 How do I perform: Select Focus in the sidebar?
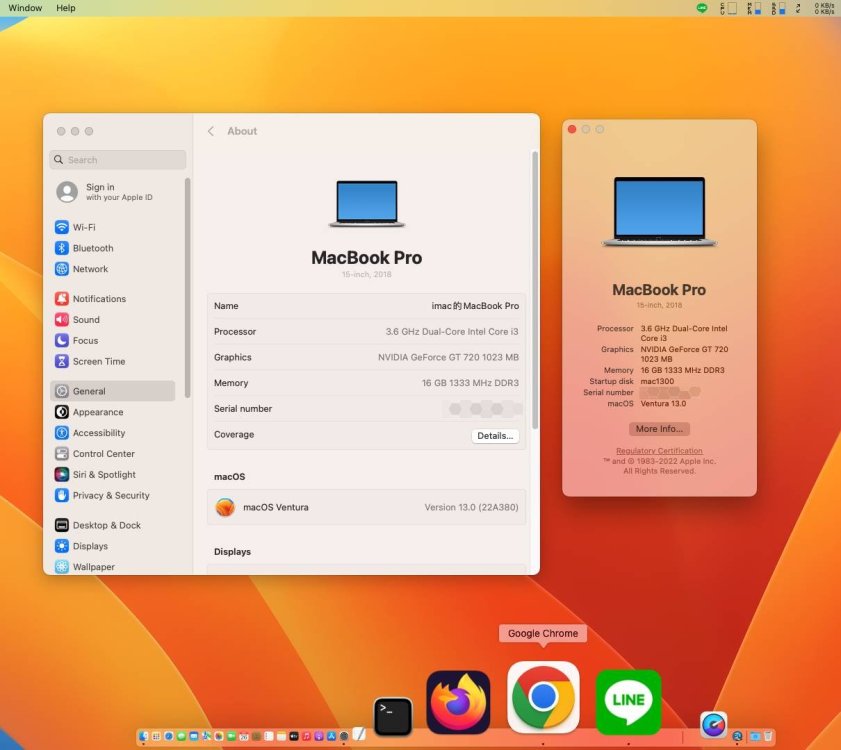click(113, 341)
